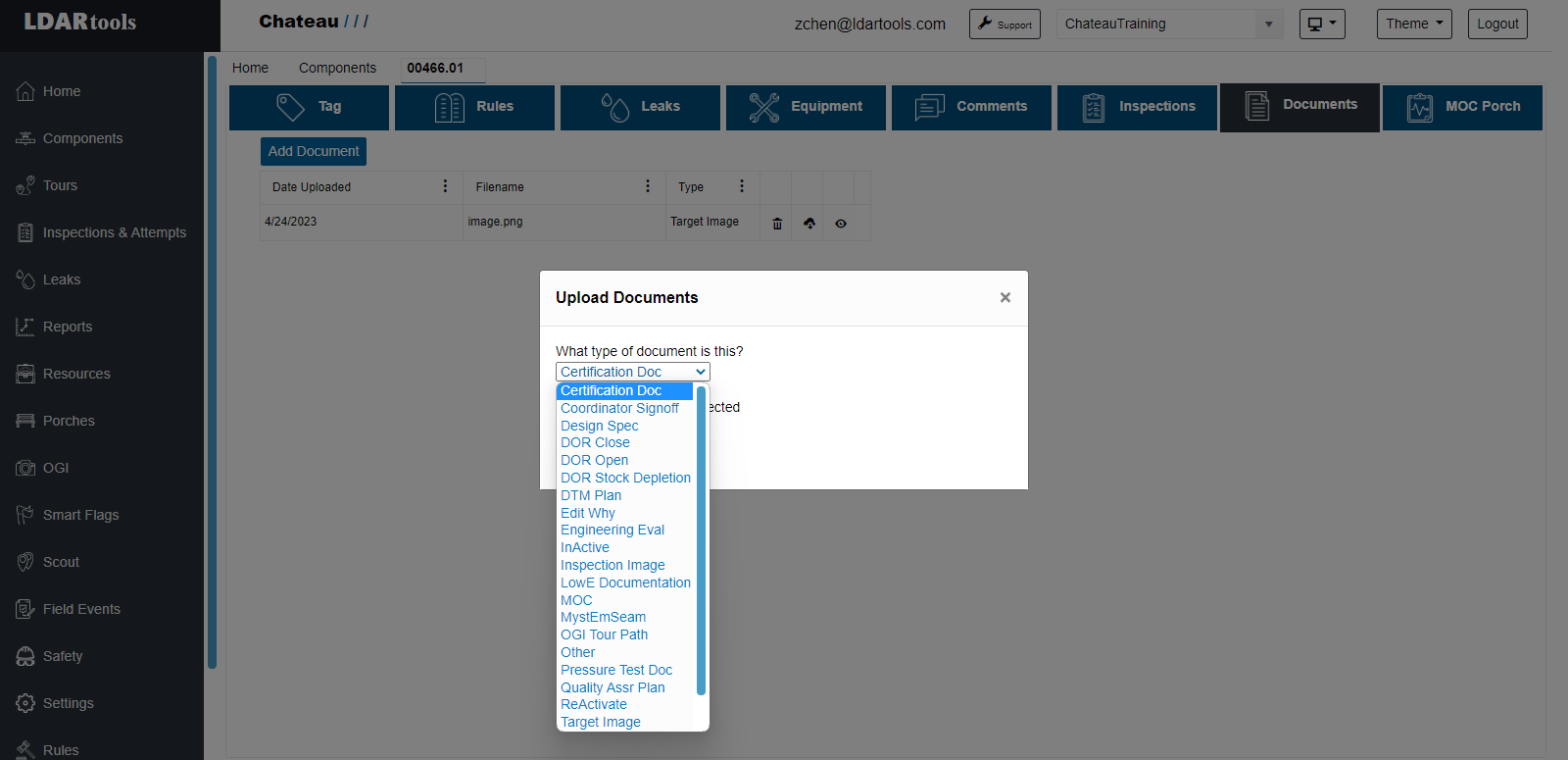Open the Filename column menu
The height and width of the screenshot is (760, 1568).
tap(648, 186)
